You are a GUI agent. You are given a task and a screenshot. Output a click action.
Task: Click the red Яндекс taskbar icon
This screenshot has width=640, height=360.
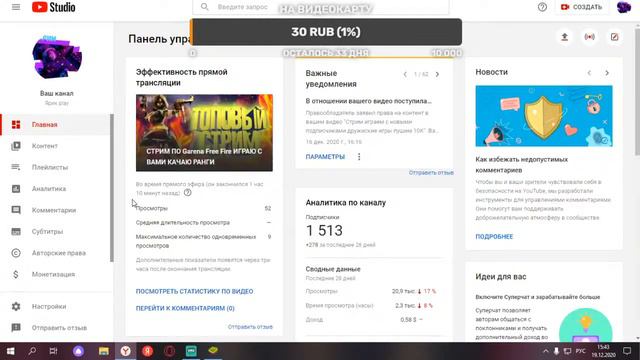pos(147,351)
